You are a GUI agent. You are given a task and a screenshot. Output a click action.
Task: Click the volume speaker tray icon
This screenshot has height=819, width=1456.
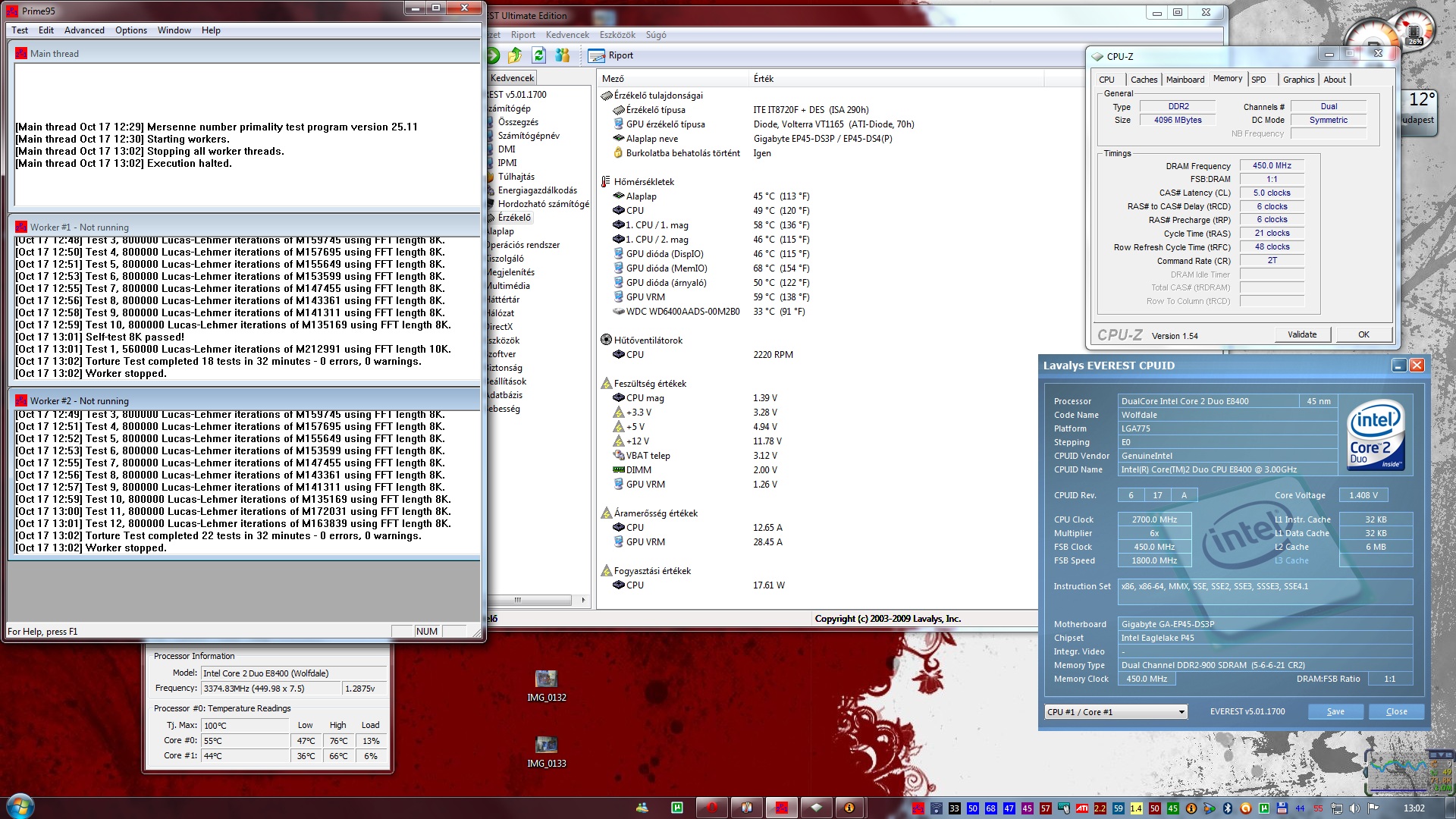pos(1354,808)
